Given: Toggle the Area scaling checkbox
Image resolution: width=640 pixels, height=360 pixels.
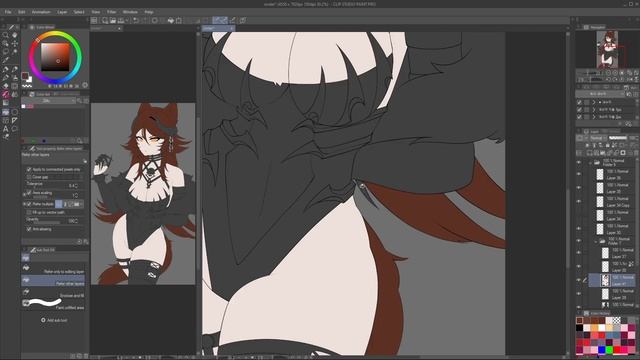Looking at the screenshot, I should (29, 193).
